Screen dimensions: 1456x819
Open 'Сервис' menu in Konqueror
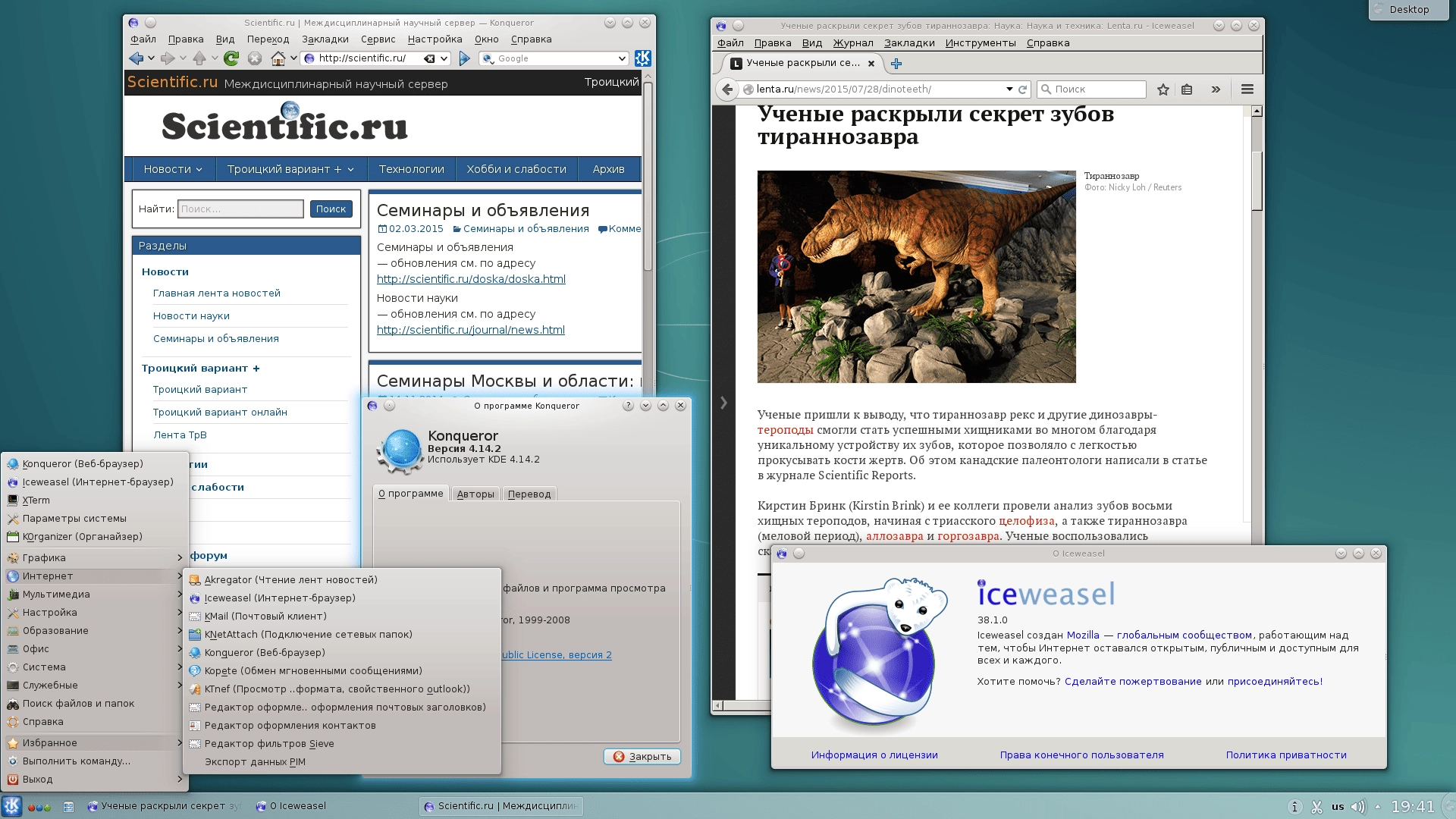point(378,39)
